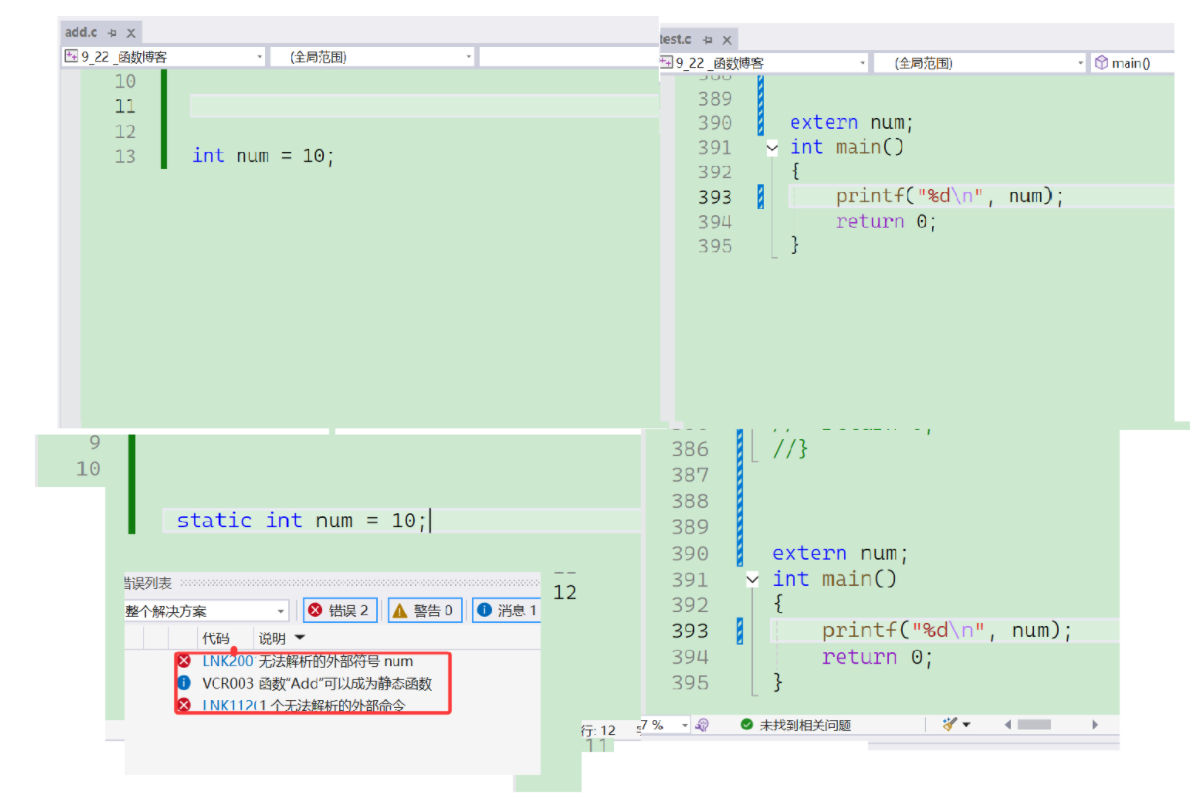Viewport: 1197px width, 797px height.
Task: Pin the add.c editor tab
Action: tap(112, 33)
